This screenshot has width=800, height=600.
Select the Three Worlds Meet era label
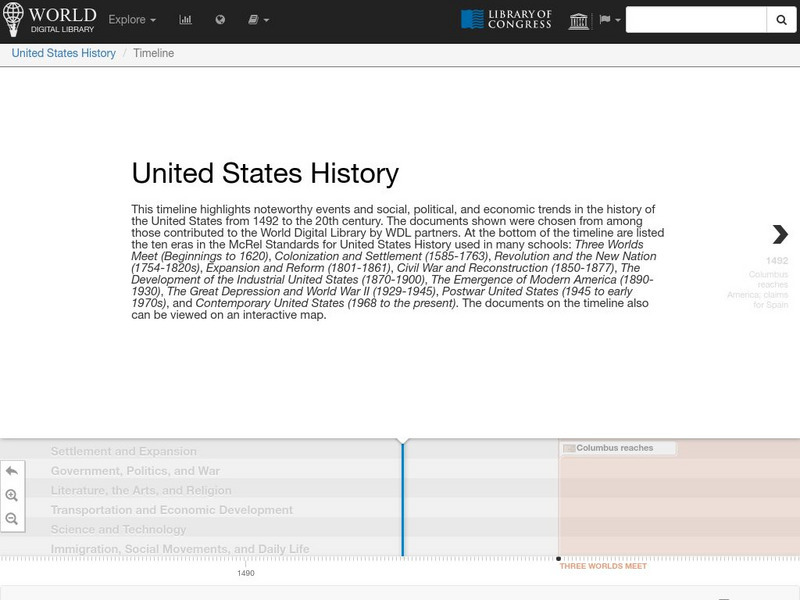[603, 566]
